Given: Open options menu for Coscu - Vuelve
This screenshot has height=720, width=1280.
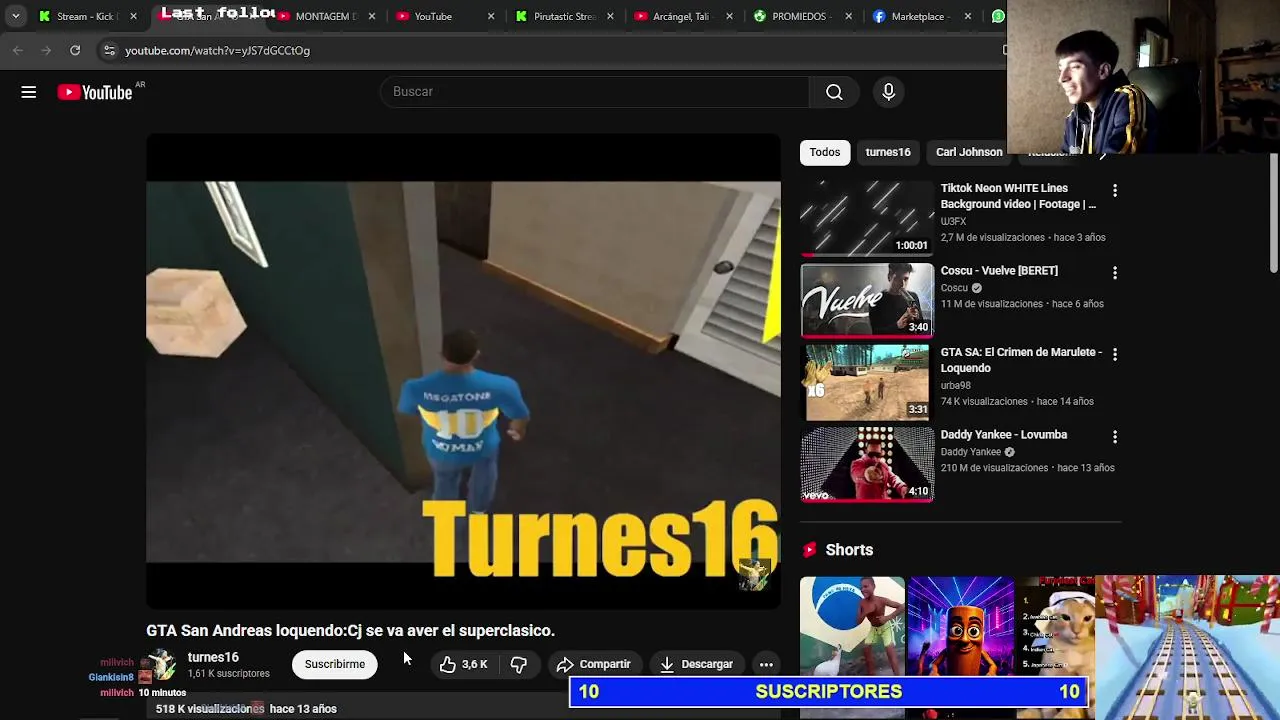Looking at the screenshot, I should pos(1114,272).
